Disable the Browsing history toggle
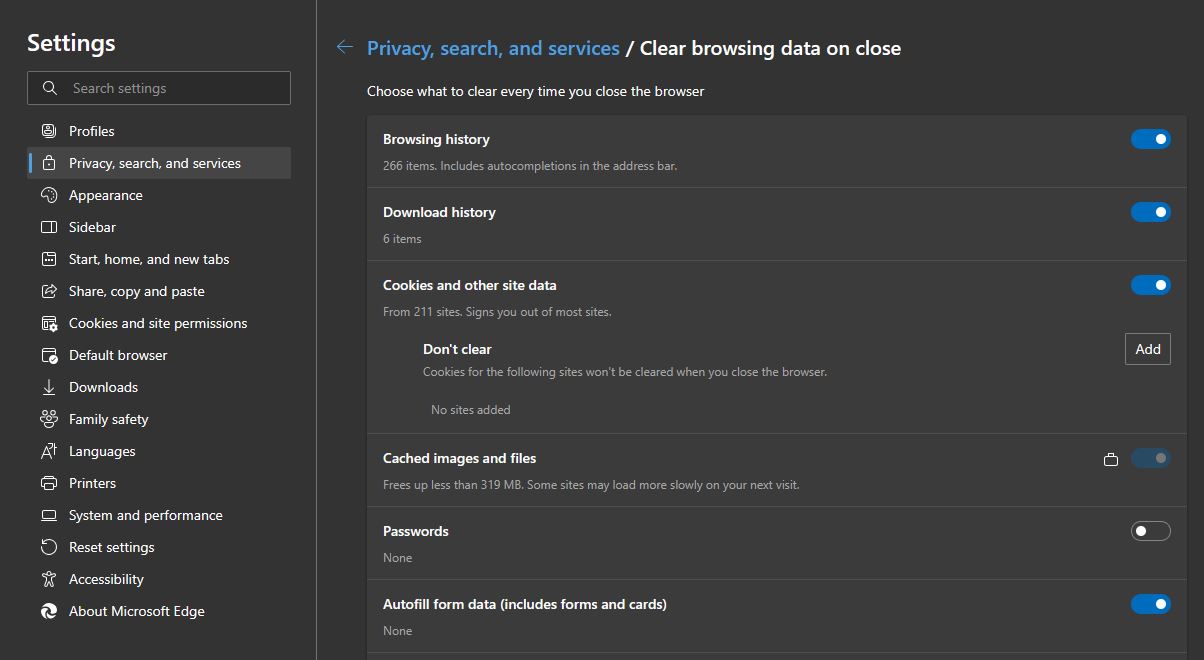The width and height of the screenshot is (1204, 660). point(1150,139)
